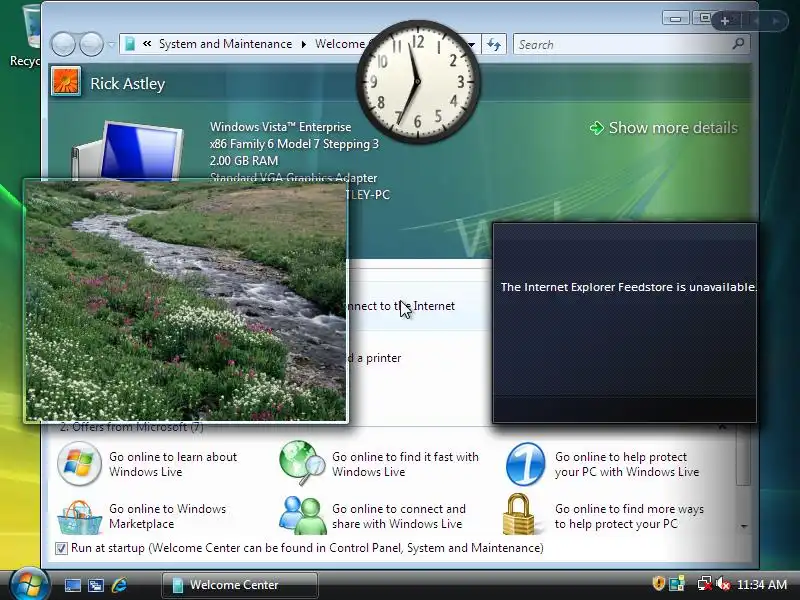The height and width of the screenshot is (600, 800).
Task: Click the Windows Marketplace shopping basket icon
Action: (80, 516)
